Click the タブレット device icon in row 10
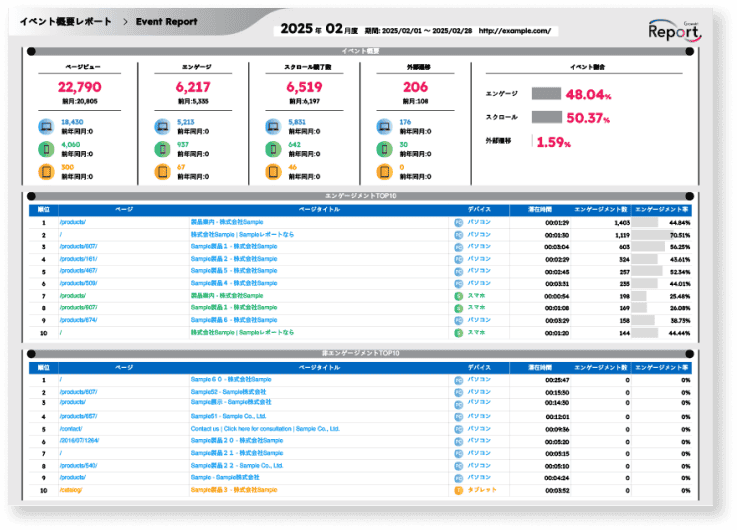 point(459,491)
